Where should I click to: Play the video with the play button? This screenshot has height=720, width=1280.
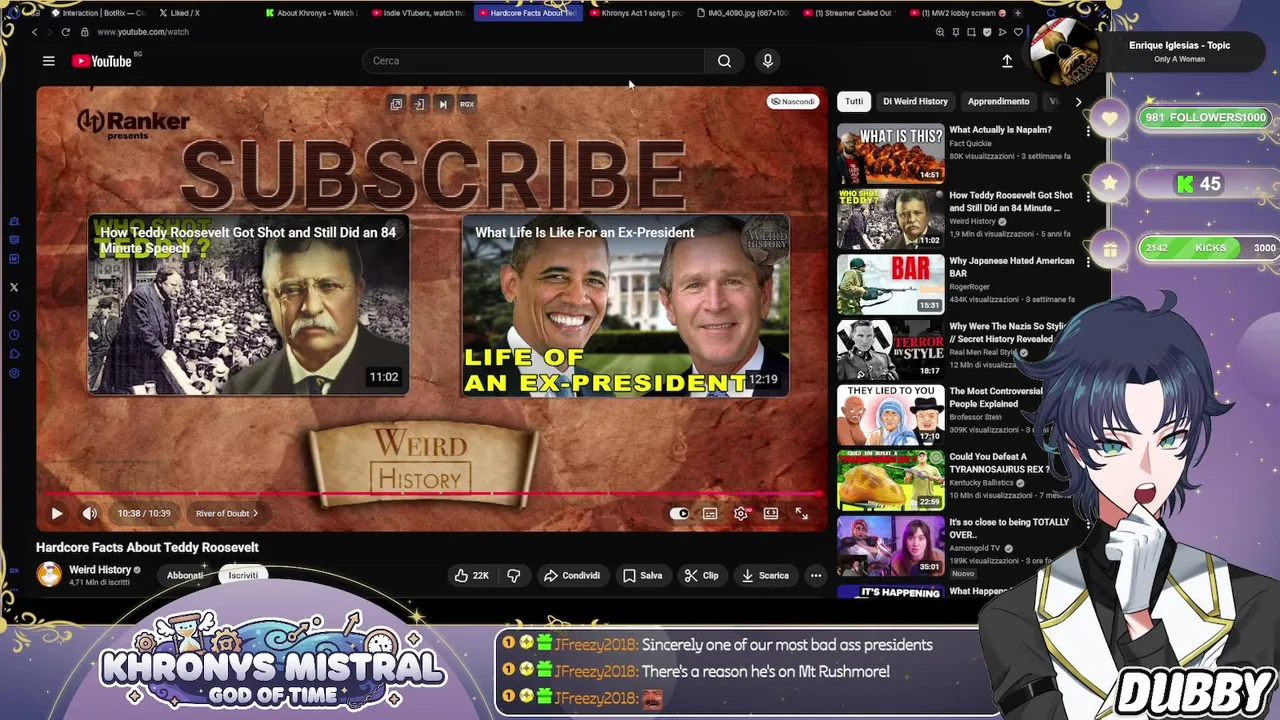tap(57, 514)
